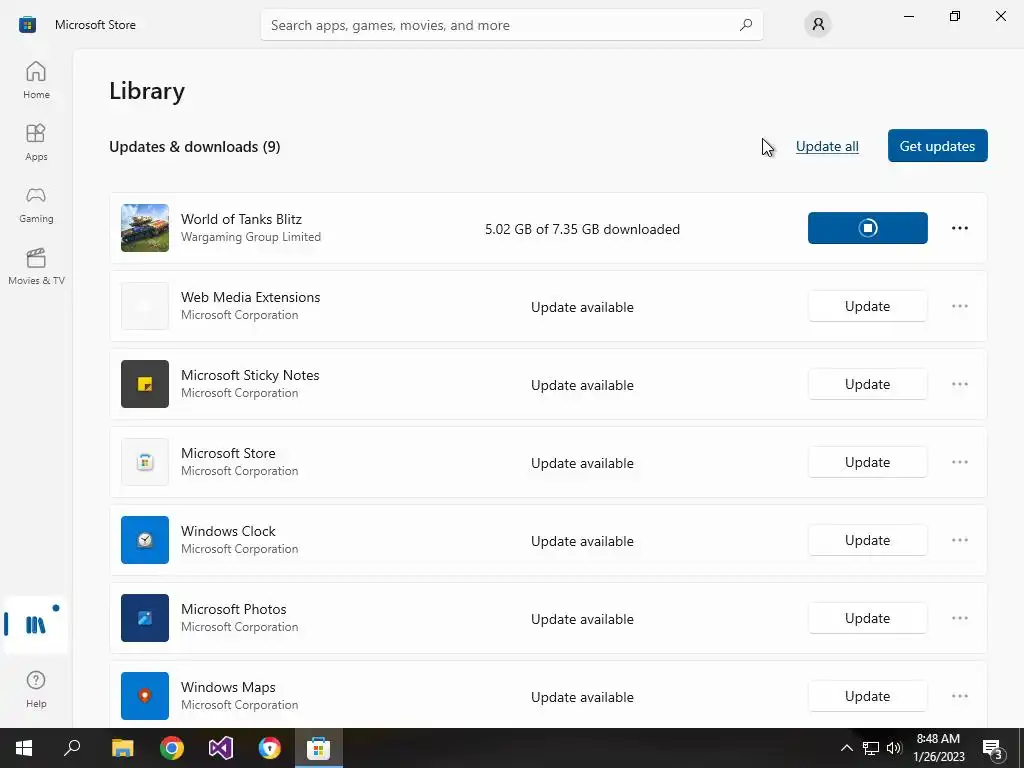
Task: Open more options for Windows Clock
Action: click(959, 540)
